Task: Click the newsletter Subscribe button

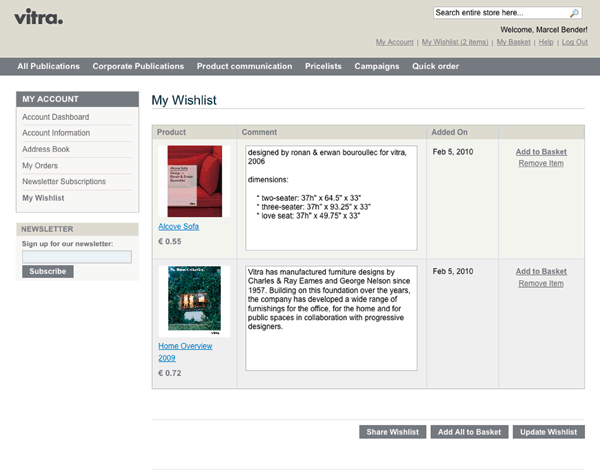Action: tap(47, 271)
